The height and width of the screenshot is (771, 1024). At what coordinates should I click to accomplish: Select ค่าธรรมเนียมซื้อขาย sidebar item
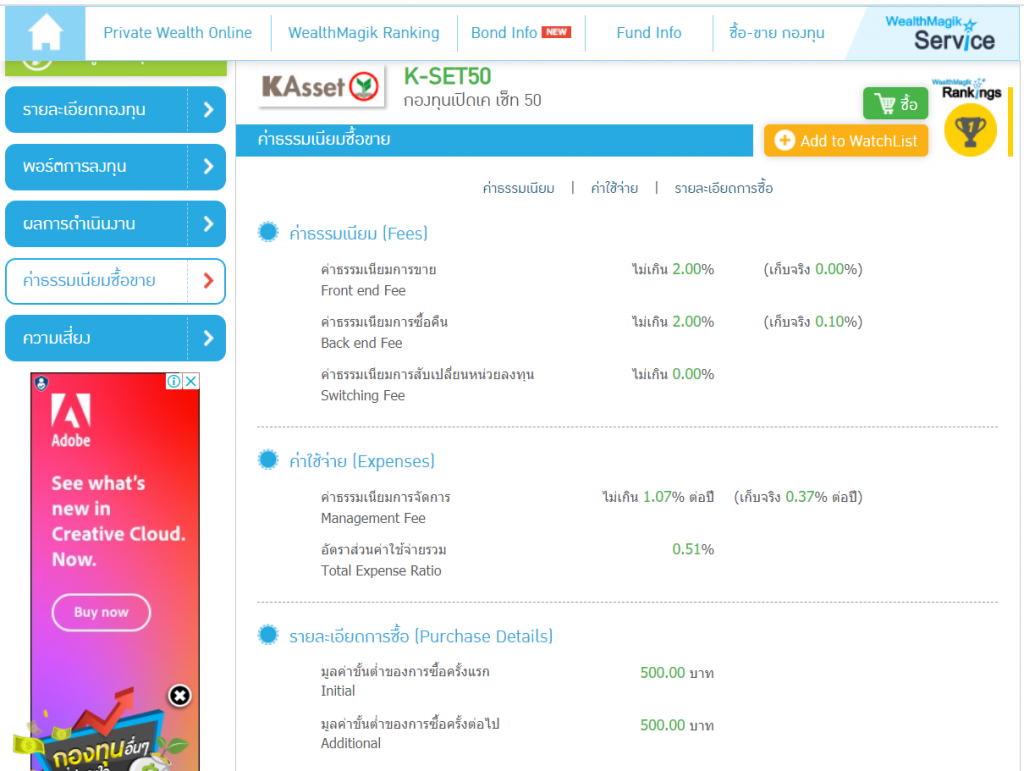coord(116,281)
